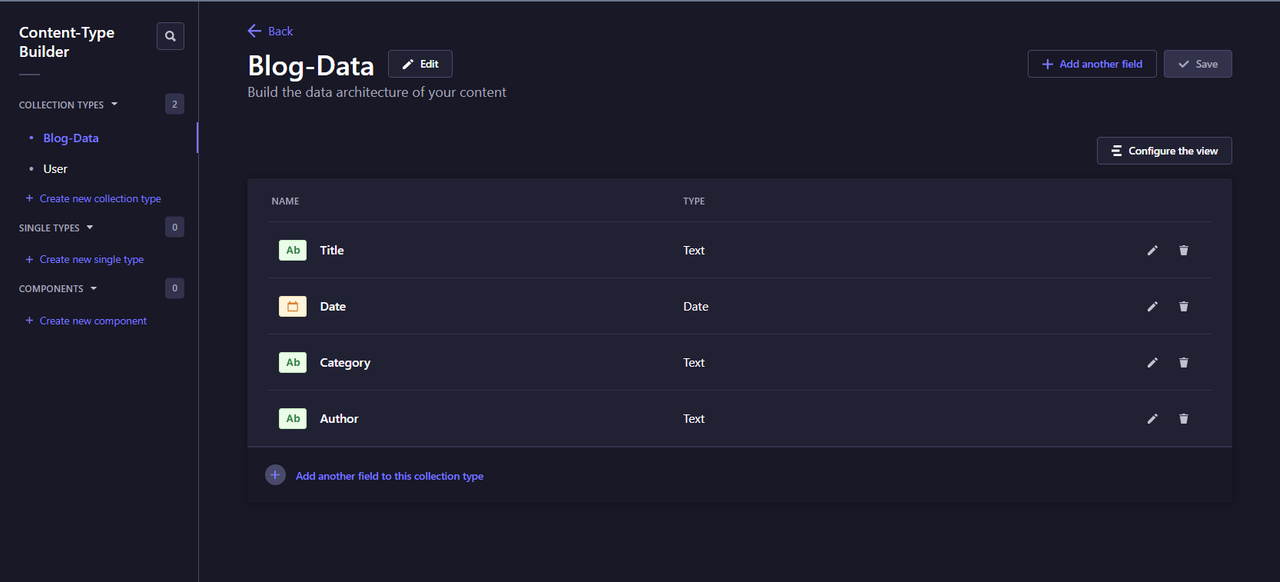Collapse the COMPONENTS section
The width and height of the screenshot is (1280, 582).
tap(93, 288)
